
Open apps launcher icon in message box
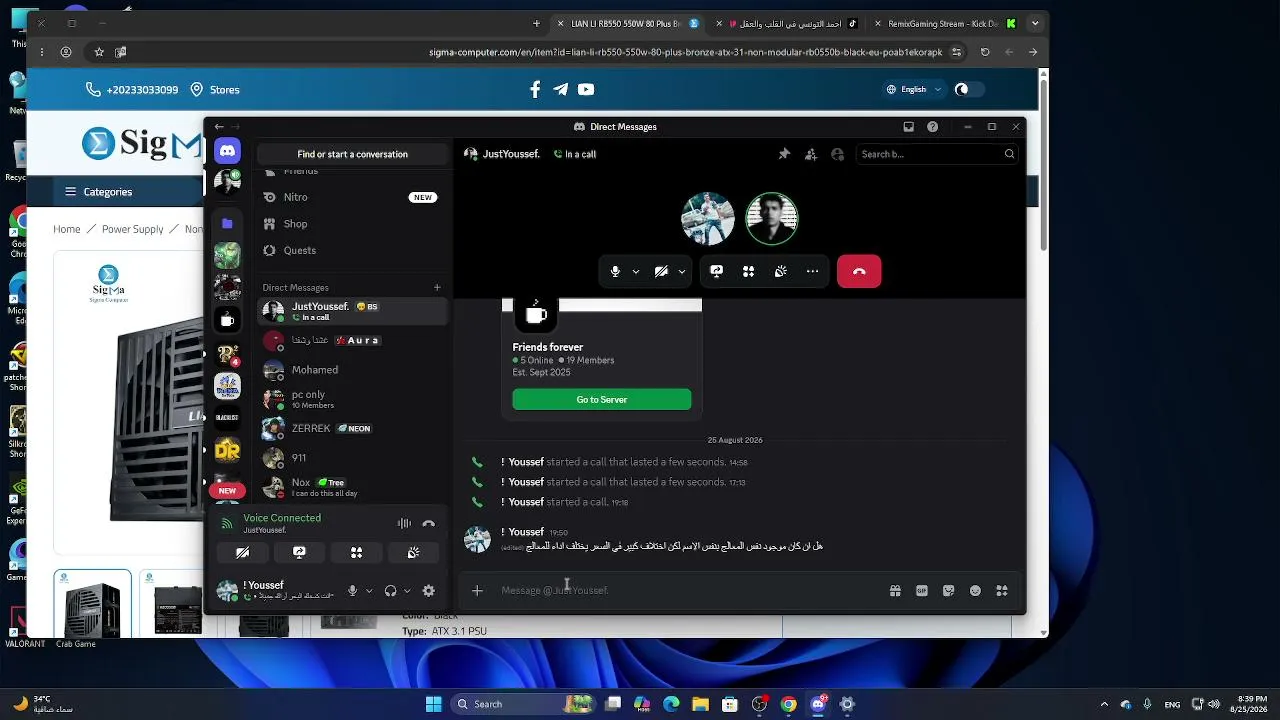click(x=1001, y=591)
